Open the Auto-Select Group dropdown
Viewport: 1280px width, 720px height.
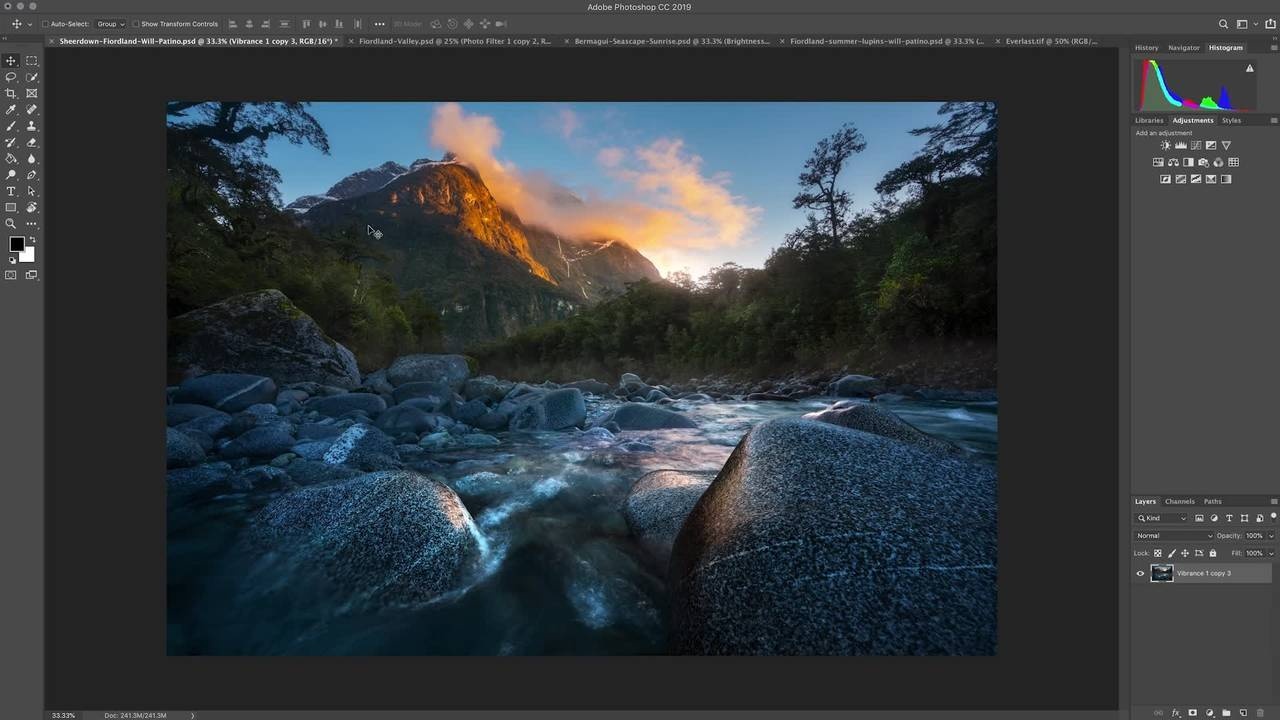click(110, 24)
